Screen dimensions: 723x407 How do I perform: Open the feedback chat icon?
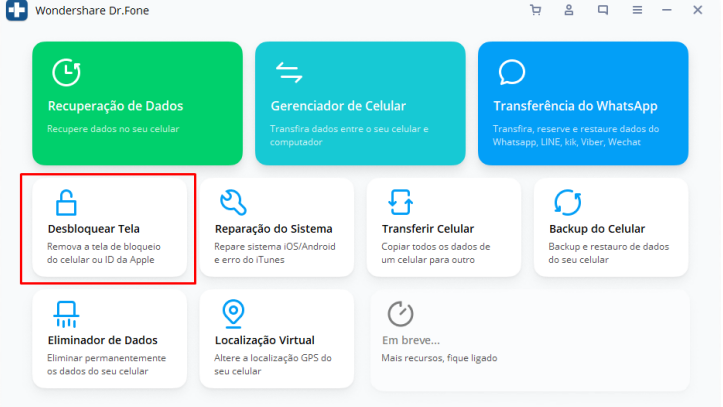pyautogui.click(x=603, y=10)
